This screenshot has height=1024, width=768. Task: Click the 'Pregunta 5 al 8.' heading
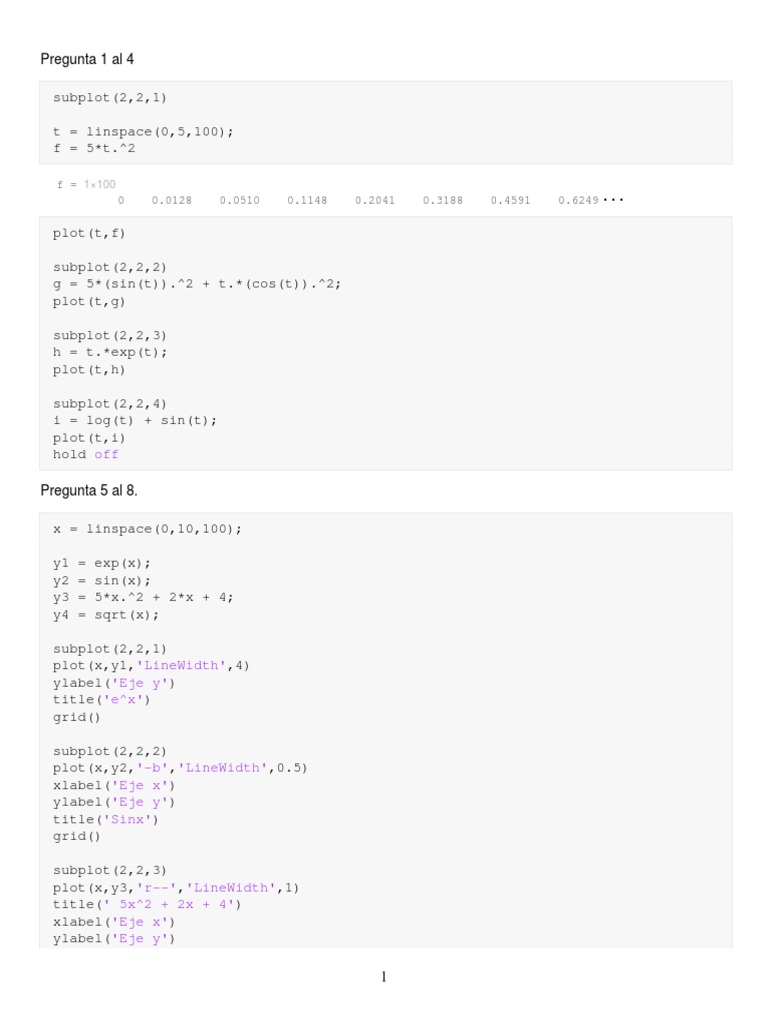89,490
